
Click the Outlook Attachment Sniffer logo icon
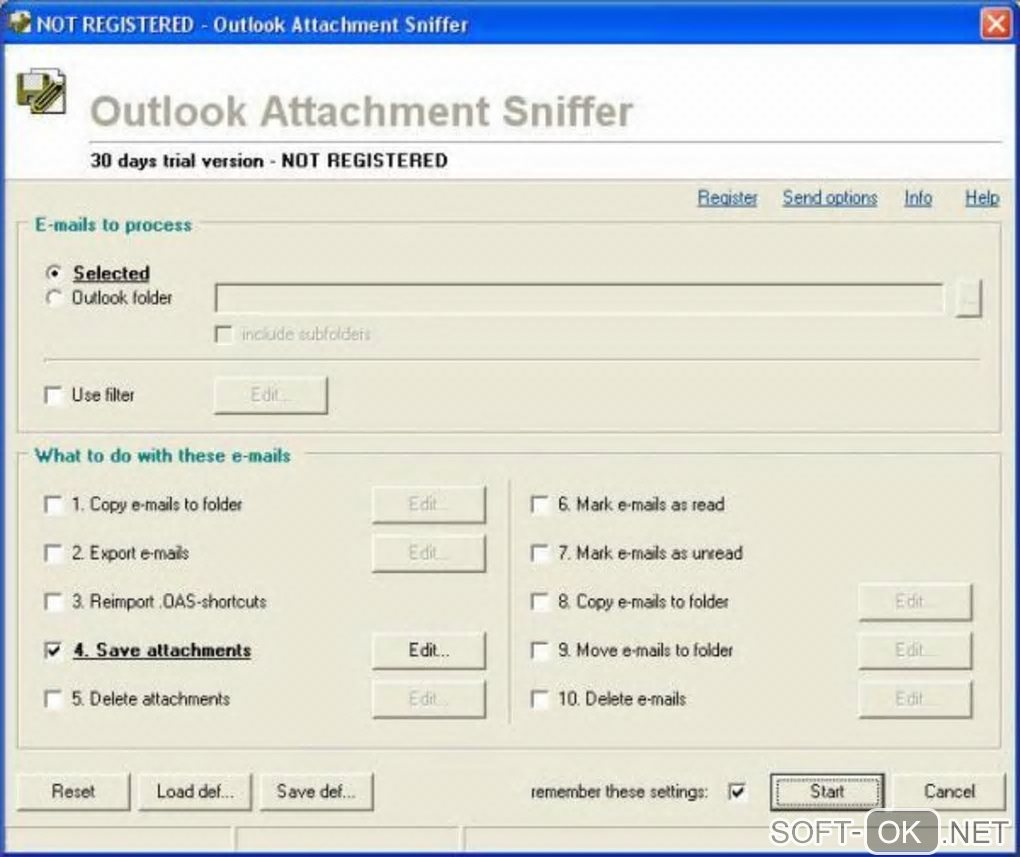[x=41, y=92]
